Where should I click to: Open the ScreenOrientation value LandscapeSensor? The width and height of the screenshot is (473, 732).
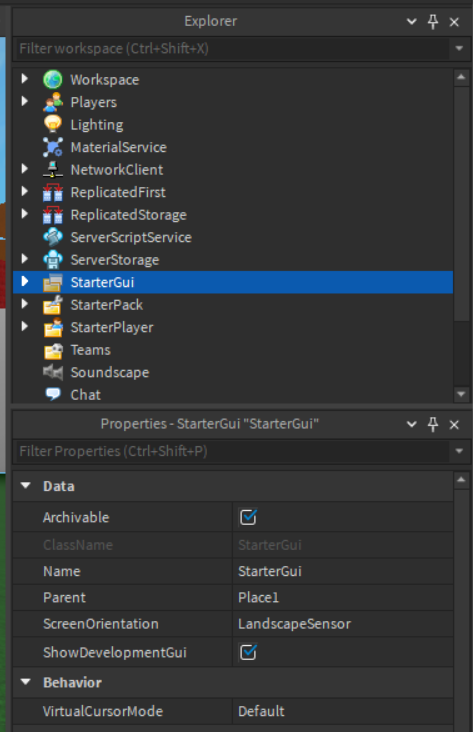pos(343,624)
